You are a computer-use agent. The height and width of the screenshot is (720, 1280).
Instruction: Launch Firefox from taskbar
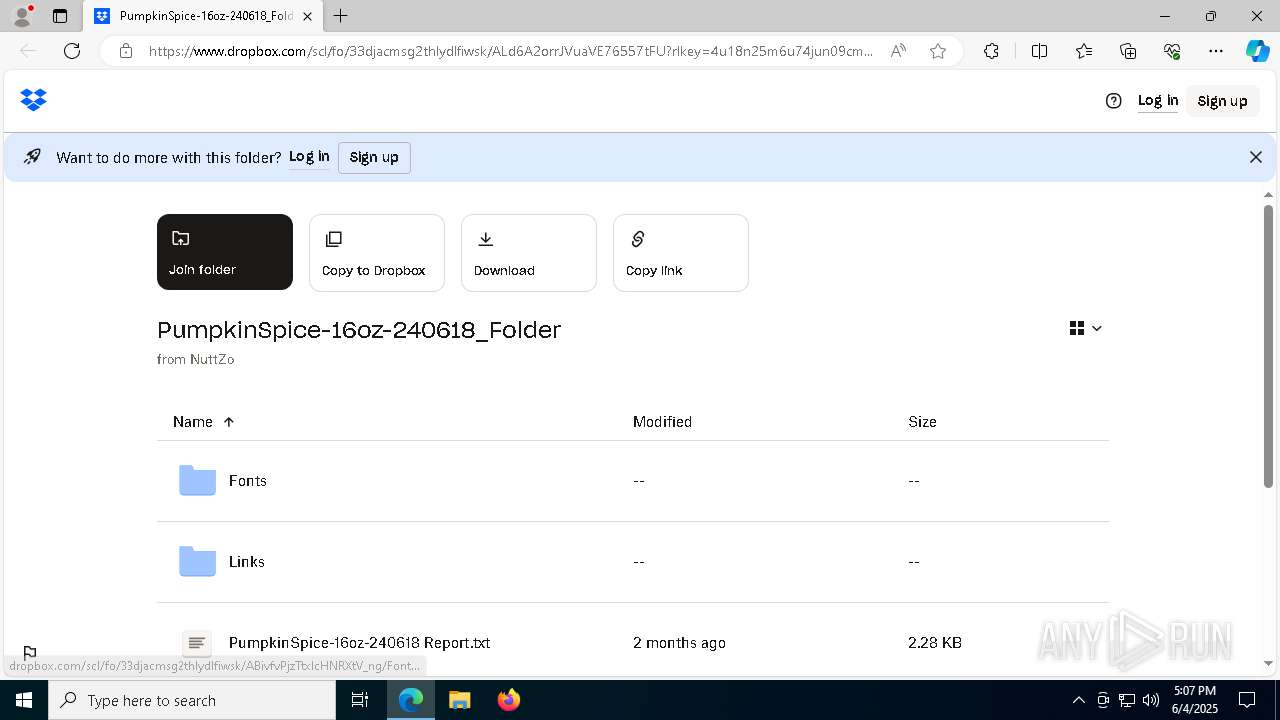pos(508,700)
